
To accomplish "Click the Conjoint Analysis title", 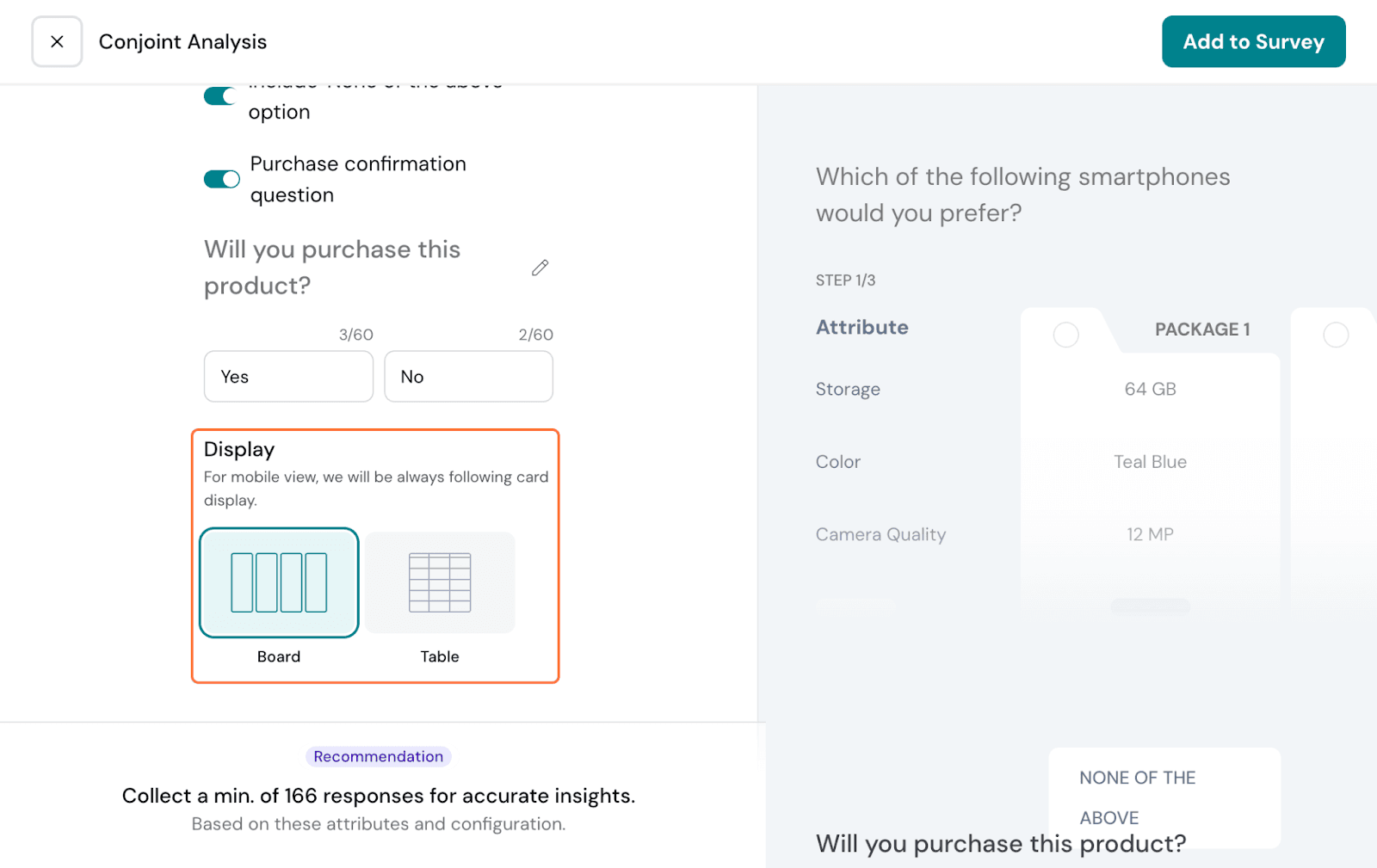I will click(x=182, y=41).
